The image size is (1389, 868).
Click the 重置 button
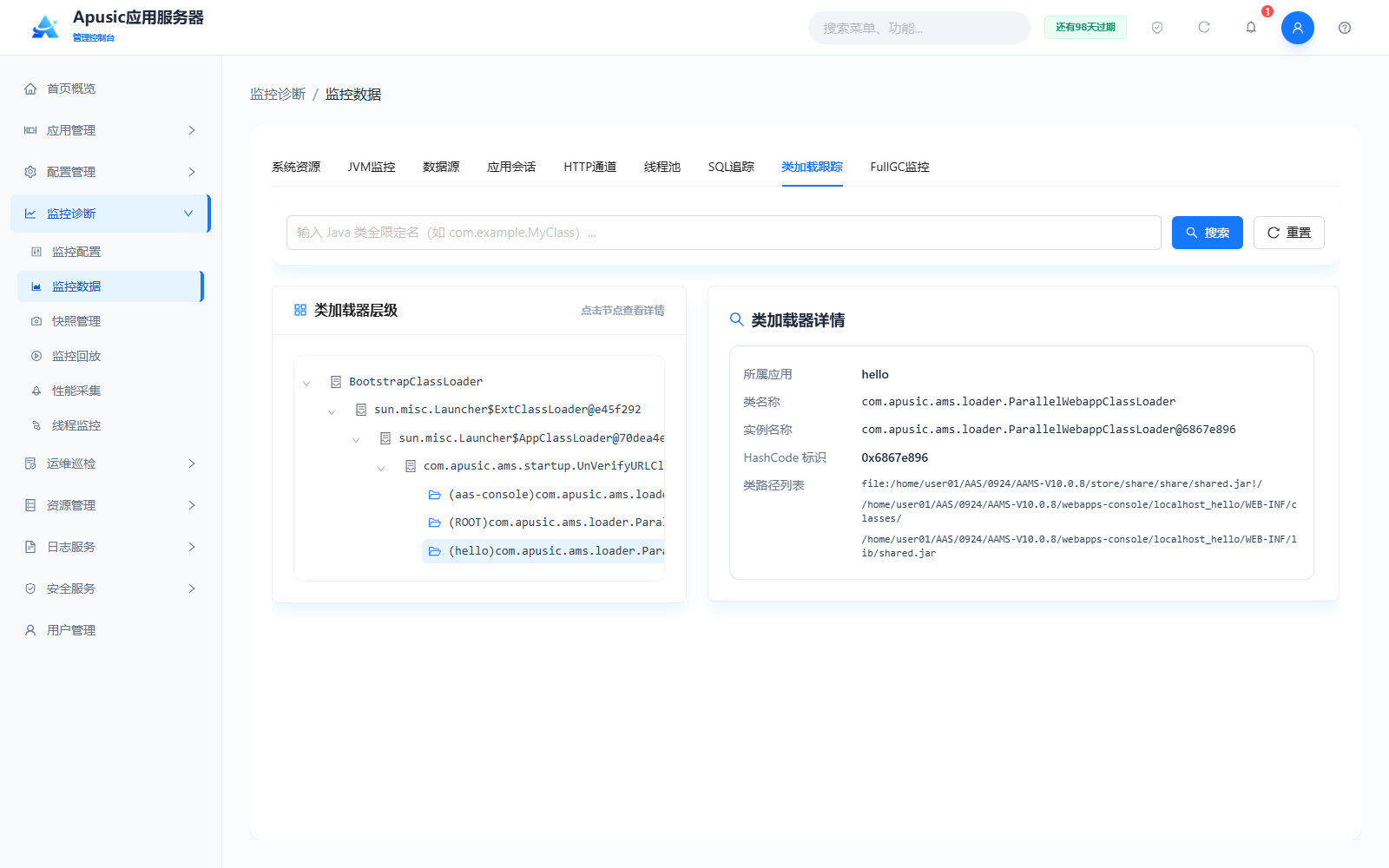(1289, 233)
